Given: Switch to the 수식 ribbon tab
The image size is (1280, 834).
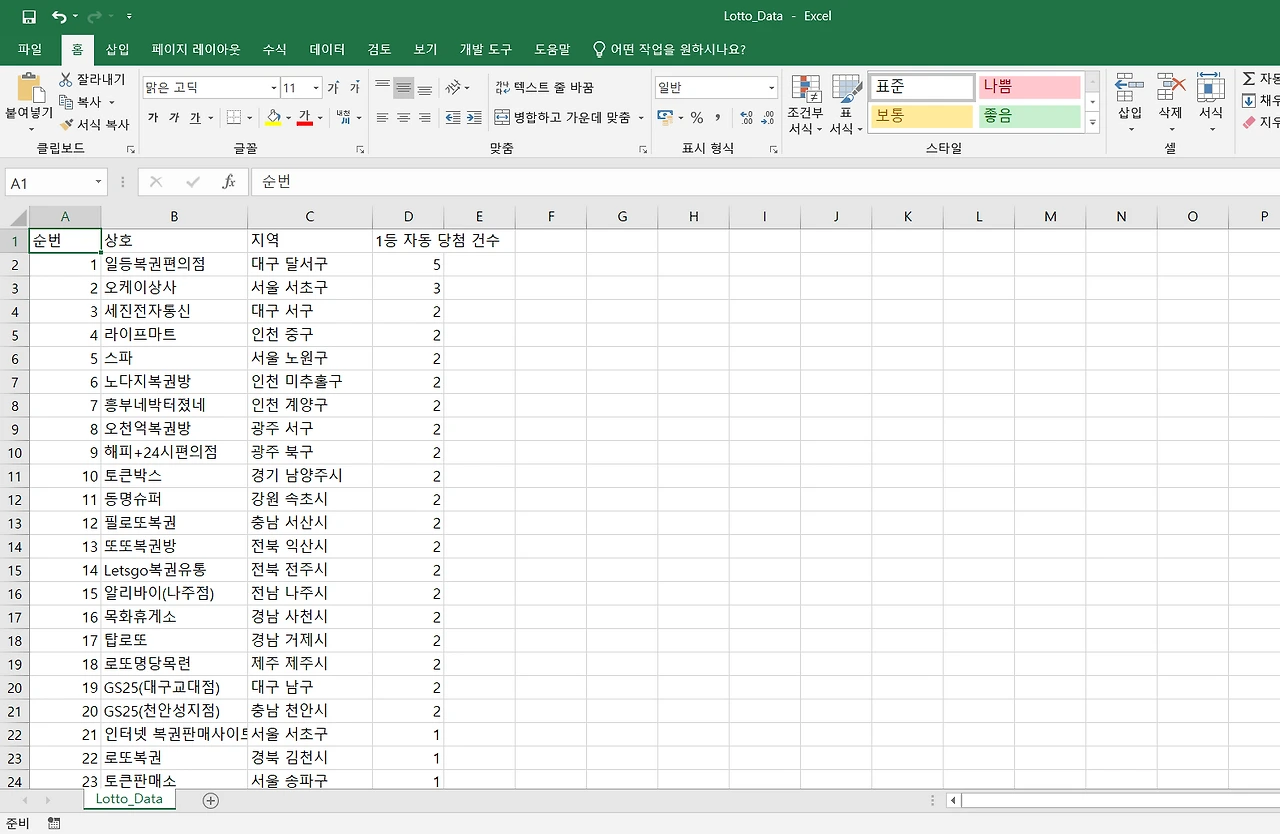Looking at the screenshot, I should point(274,49).
